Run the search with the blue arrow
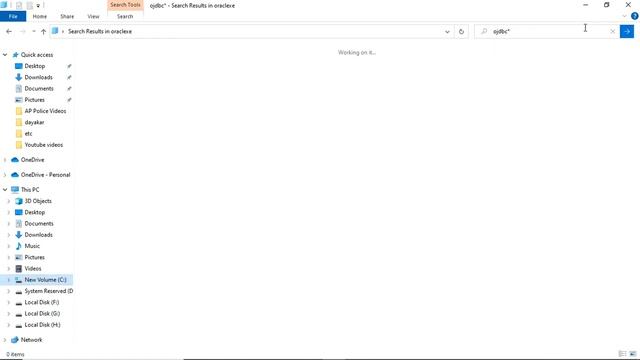Viewport: 640px width, 360px height. click(627, 31)
